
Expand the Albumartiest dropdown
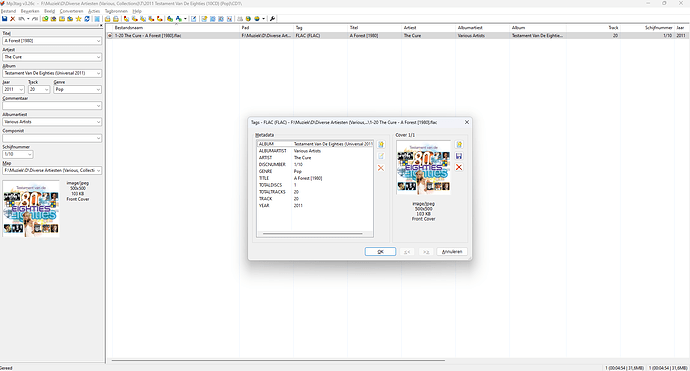click(x=98, y=122)
